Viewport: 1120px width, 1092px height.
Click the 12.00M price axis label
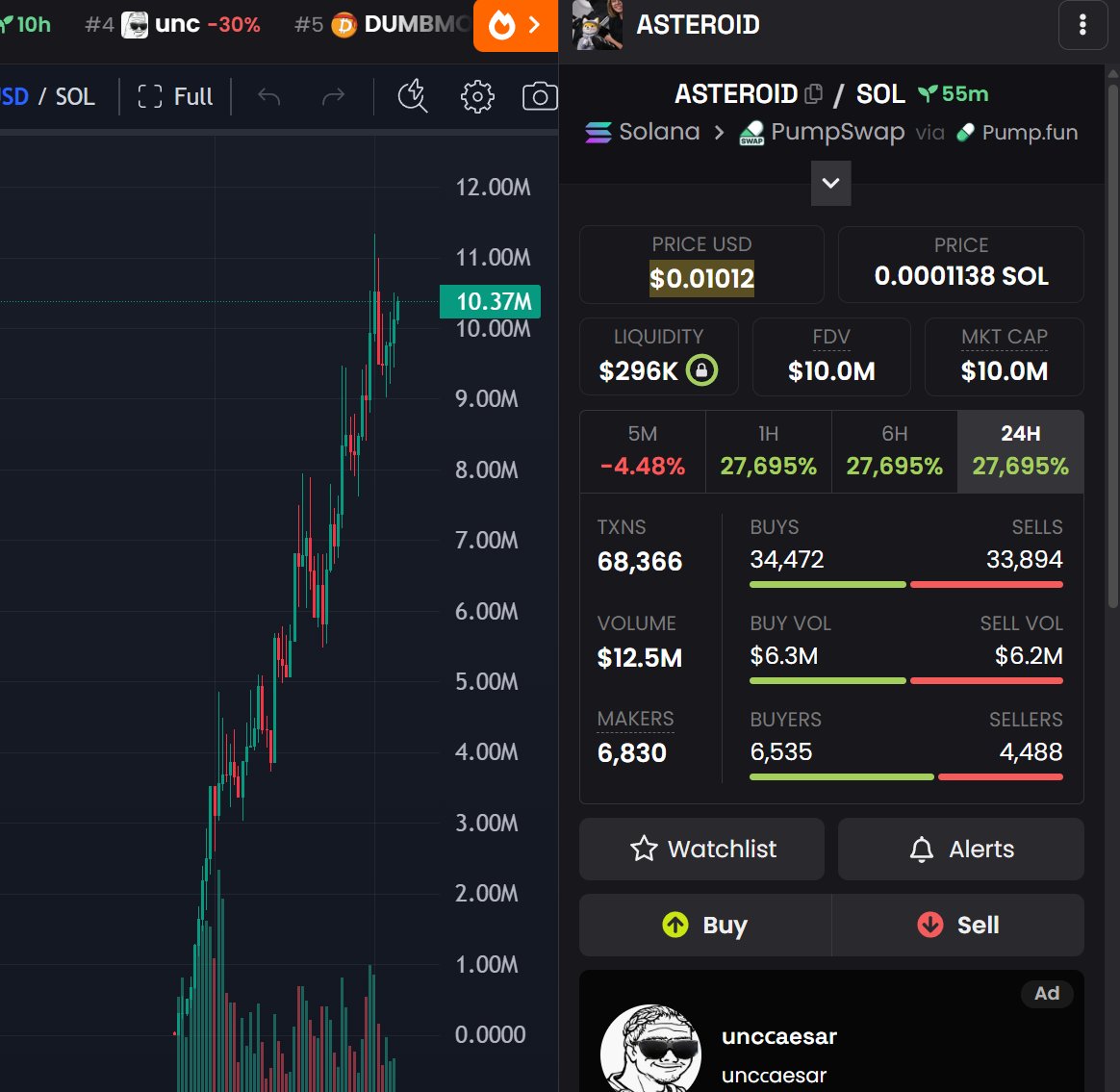pos(493,187)
